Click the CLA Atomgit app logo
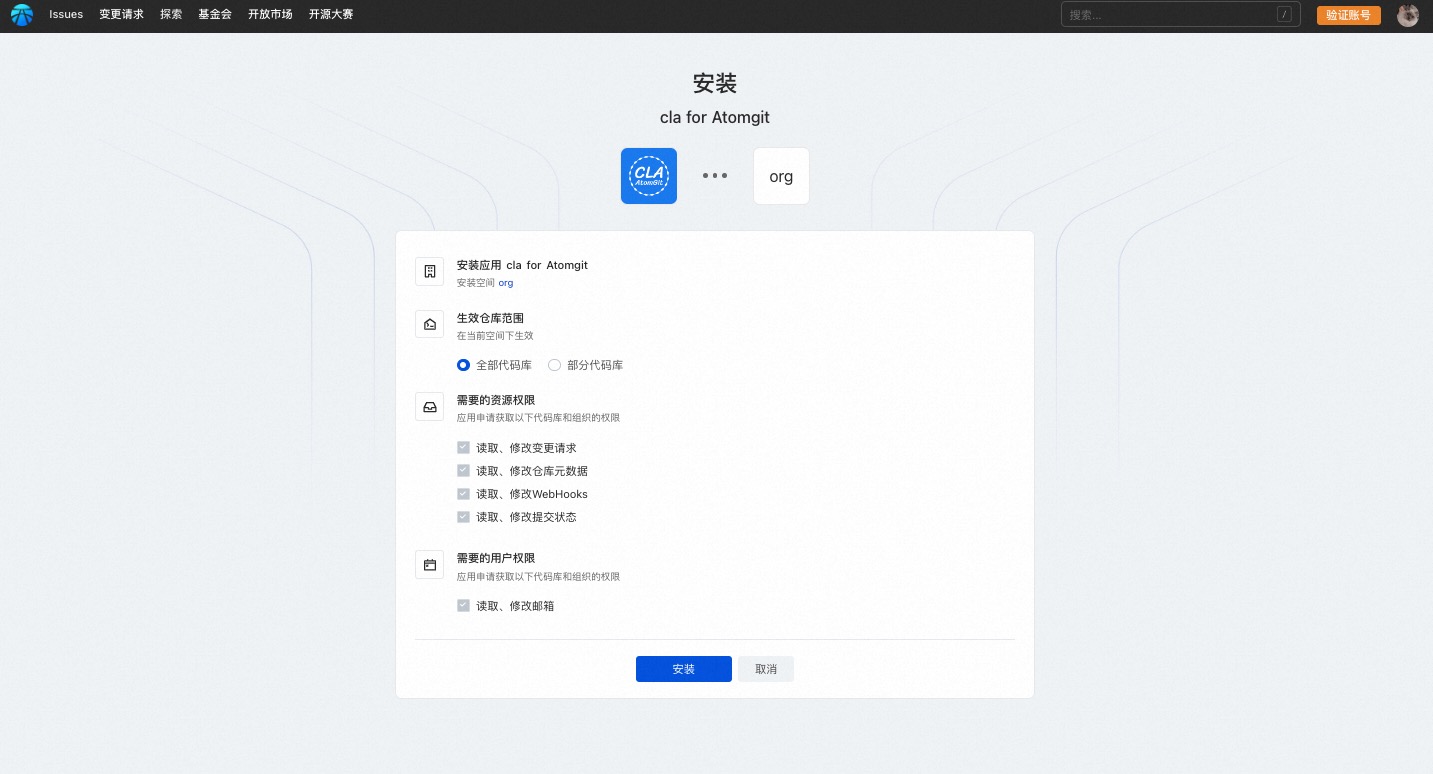 coord(649,176)
